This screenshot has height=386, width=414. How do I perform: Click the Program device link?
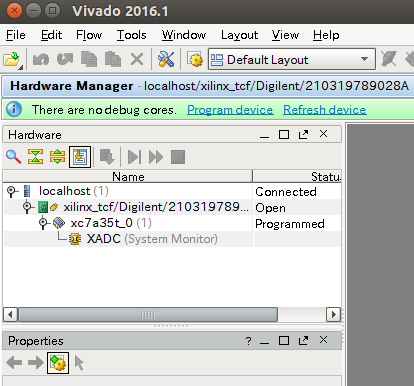point(230,110)
